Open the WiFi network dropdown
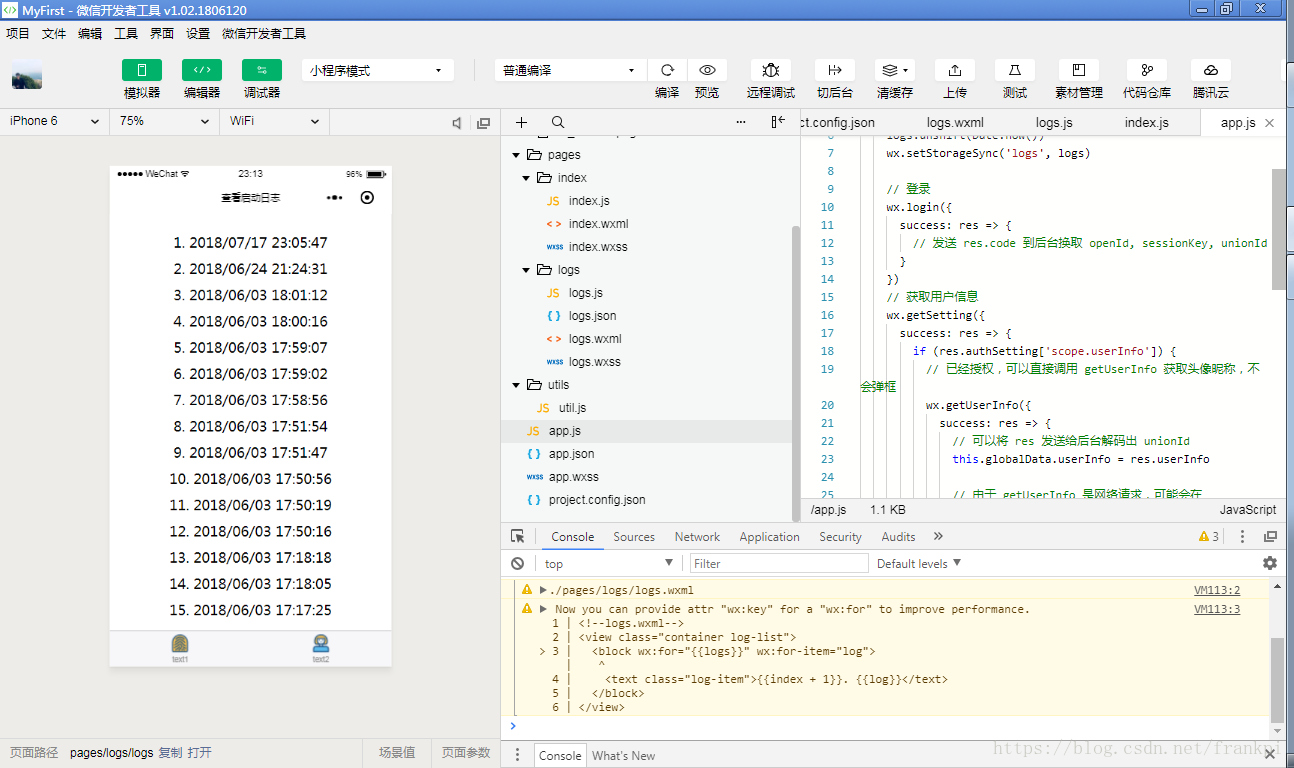The width and height of the screenshot is (1294, 768). 274,121
